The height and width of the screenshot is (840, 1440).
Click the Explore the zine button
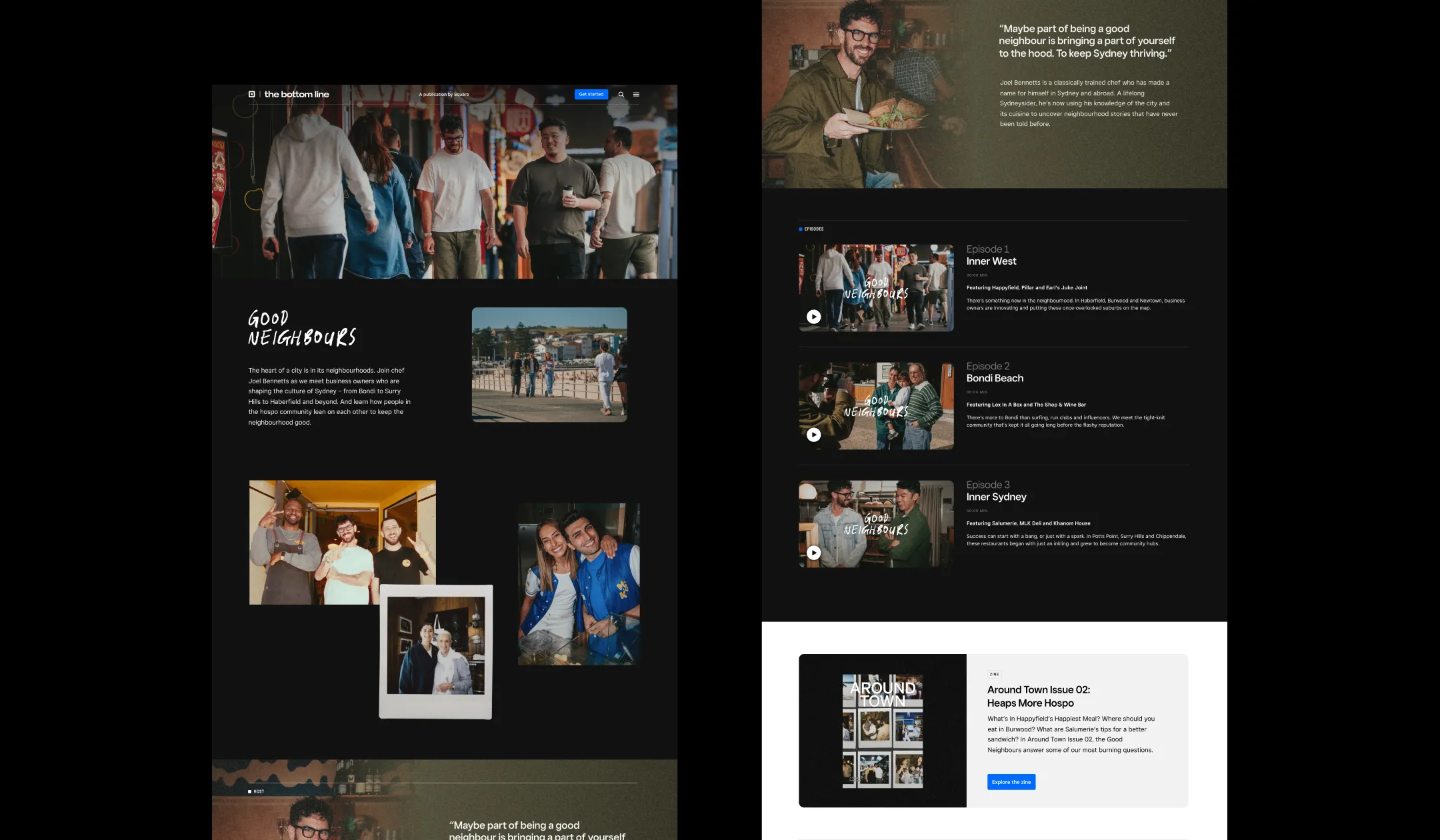tap(1011, 782)
